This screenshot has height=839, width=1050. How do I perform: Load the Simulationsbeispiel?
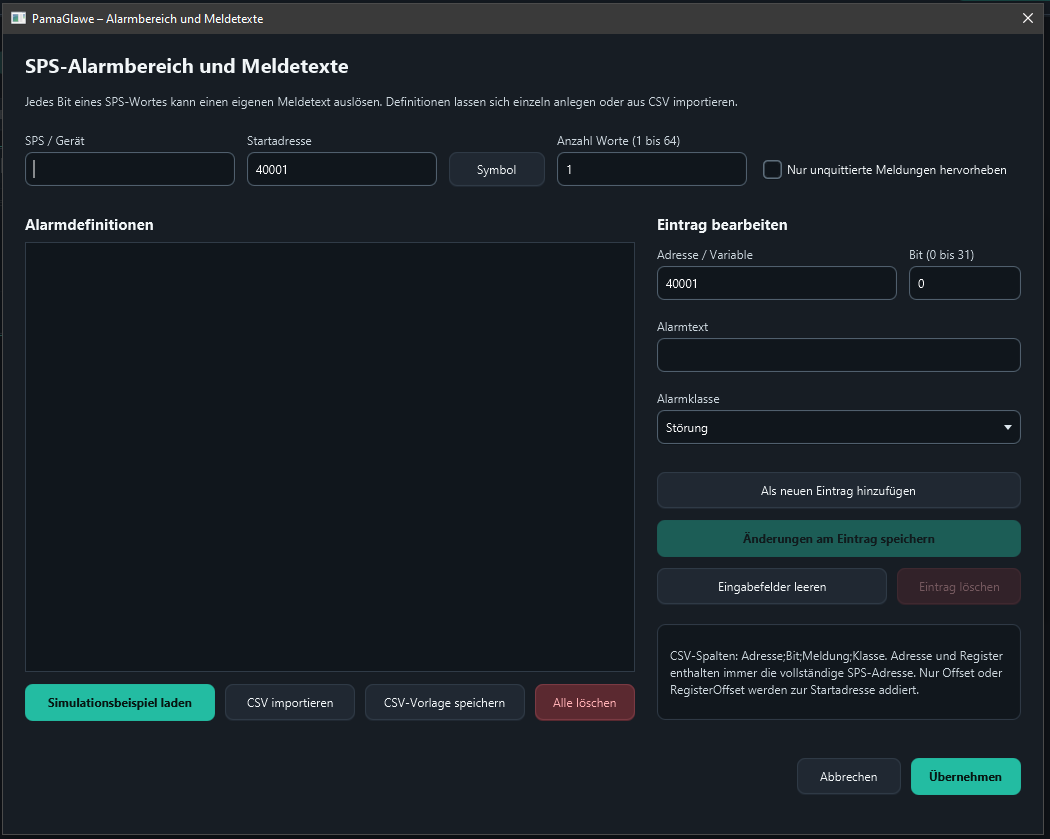pyautogui.click(x=120, y=702)
